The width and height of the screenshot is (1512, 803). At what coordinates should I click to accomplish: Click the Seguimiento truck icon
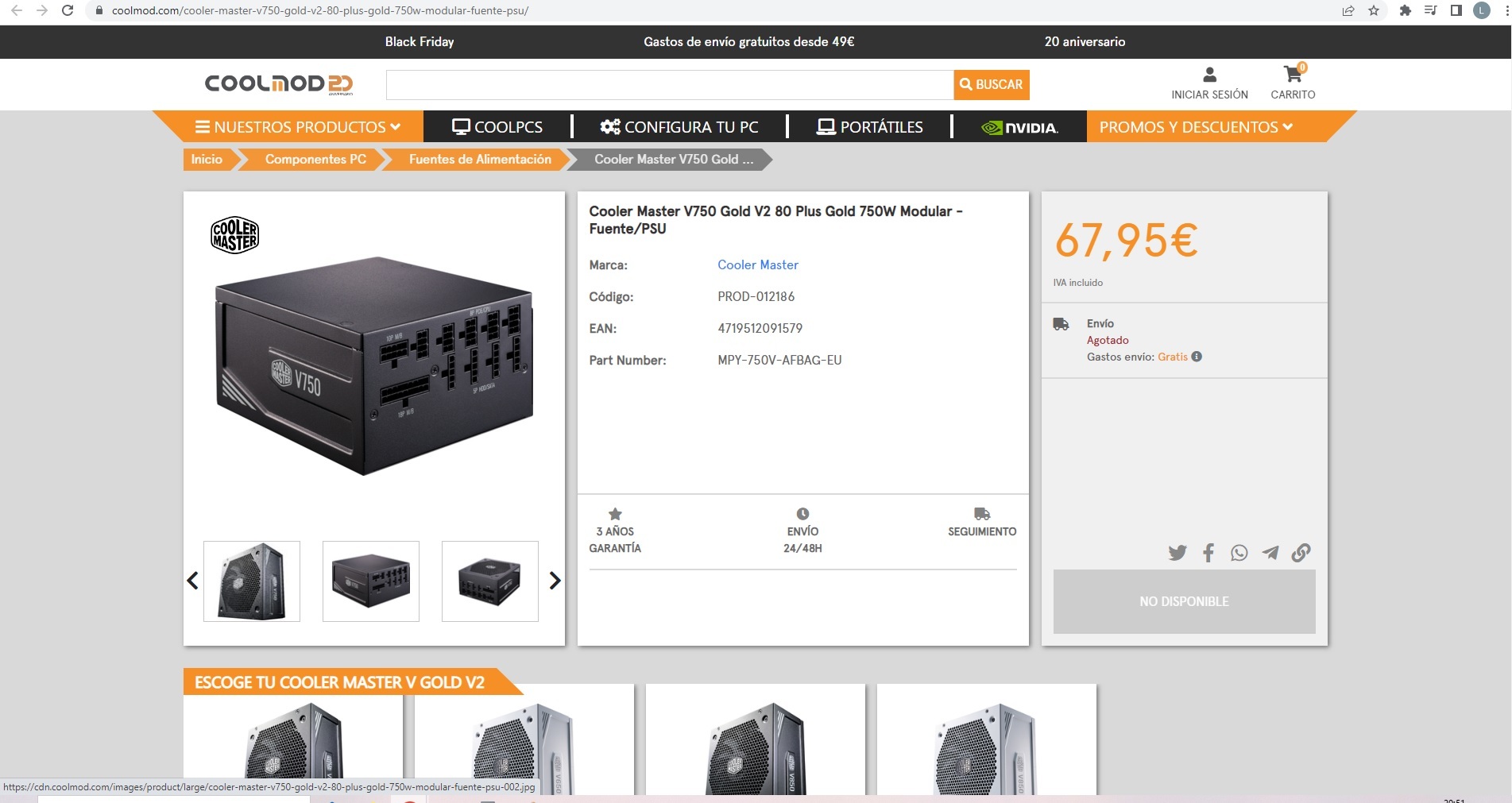tap(982, 514)
